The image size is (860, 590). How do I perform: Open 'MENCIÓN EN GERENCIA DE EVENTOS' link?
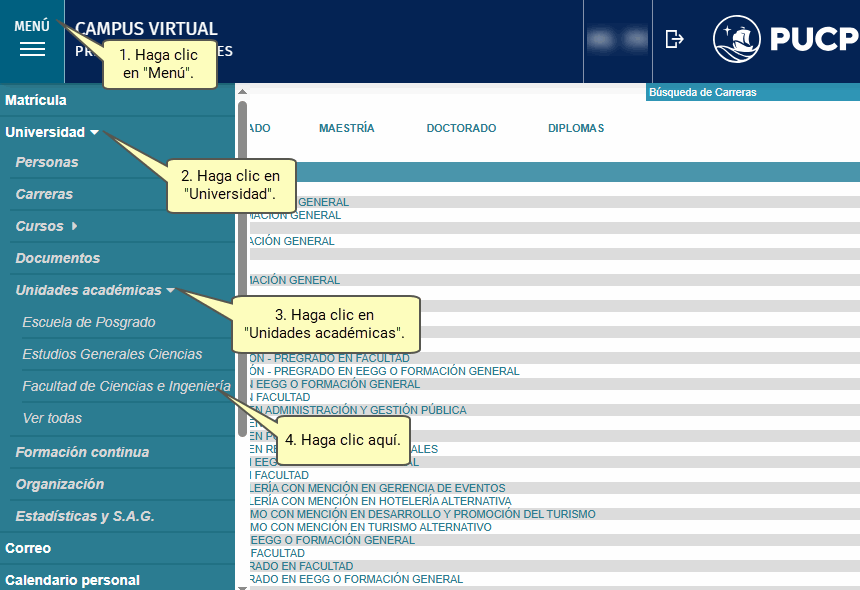[x=377, y=488]
